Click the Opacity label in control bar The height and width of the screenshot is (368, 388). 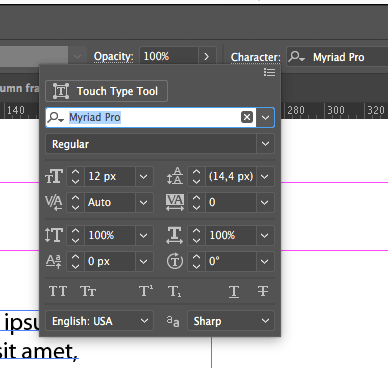pyautogui.click(x=113, y=56)
